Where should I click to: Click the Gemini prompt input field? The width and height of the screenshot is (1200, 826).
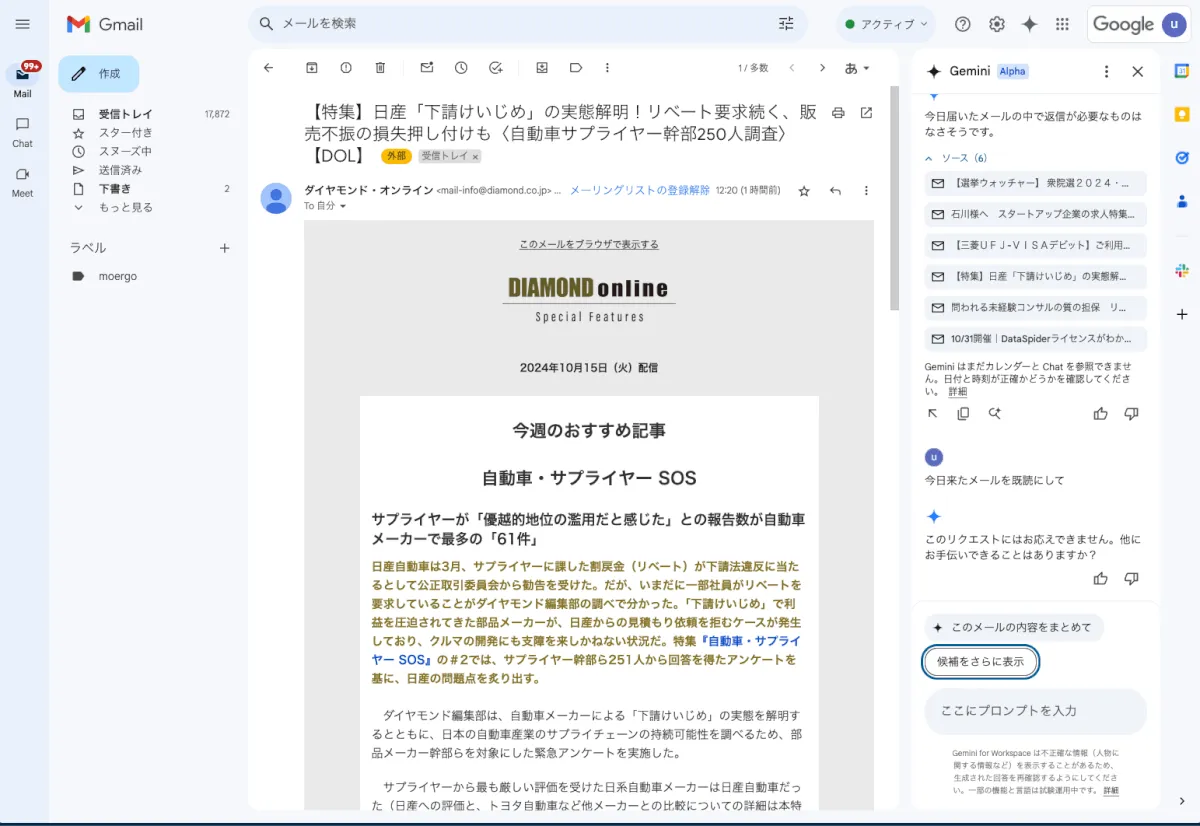coord(1034,711)
